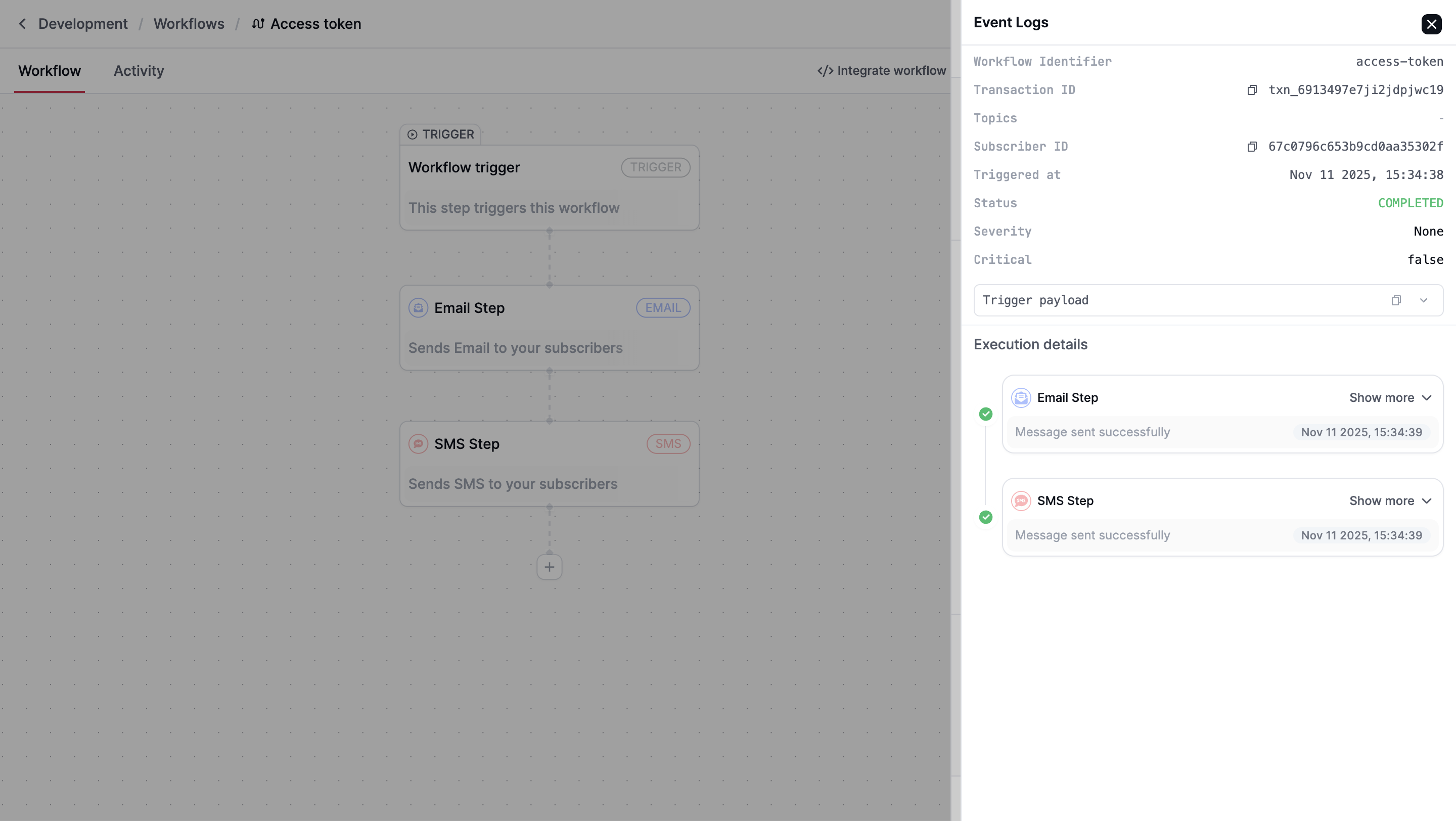Select the Workflow tab
The height and width of the screenshot is (821, 1456).
click(50, 71)
